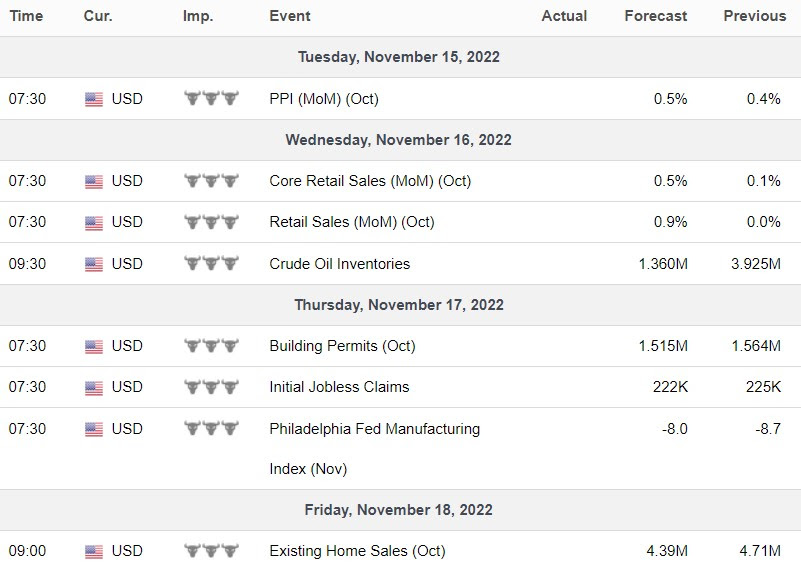
Task: Open the PPI (MoM) (Oct) event
Action: pyautogui.click(x=324, y=99)
